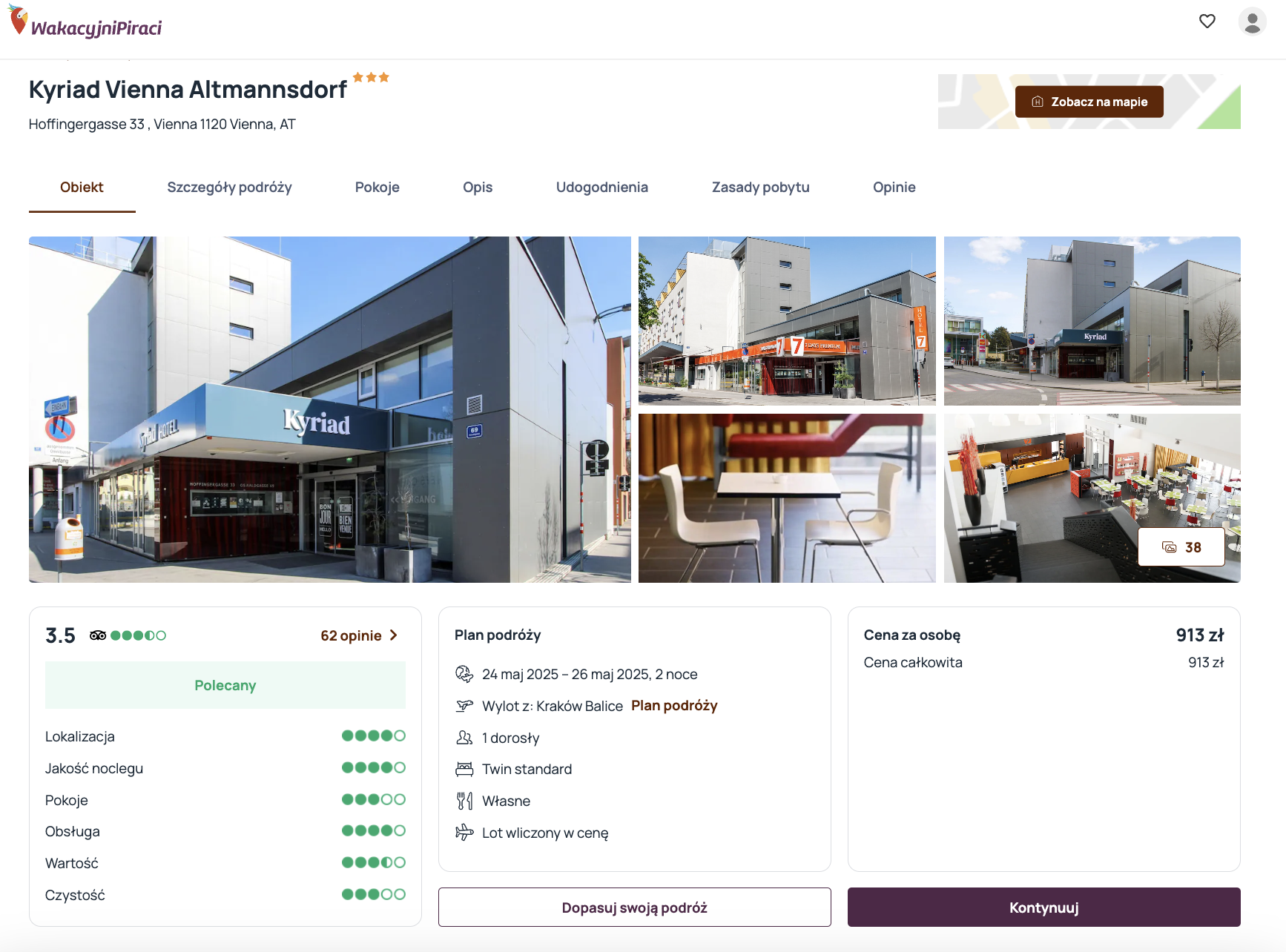The width and height of the screenshot is (1286, 952).
Task: Open the user profile avatar
Action: (1253, 22)
